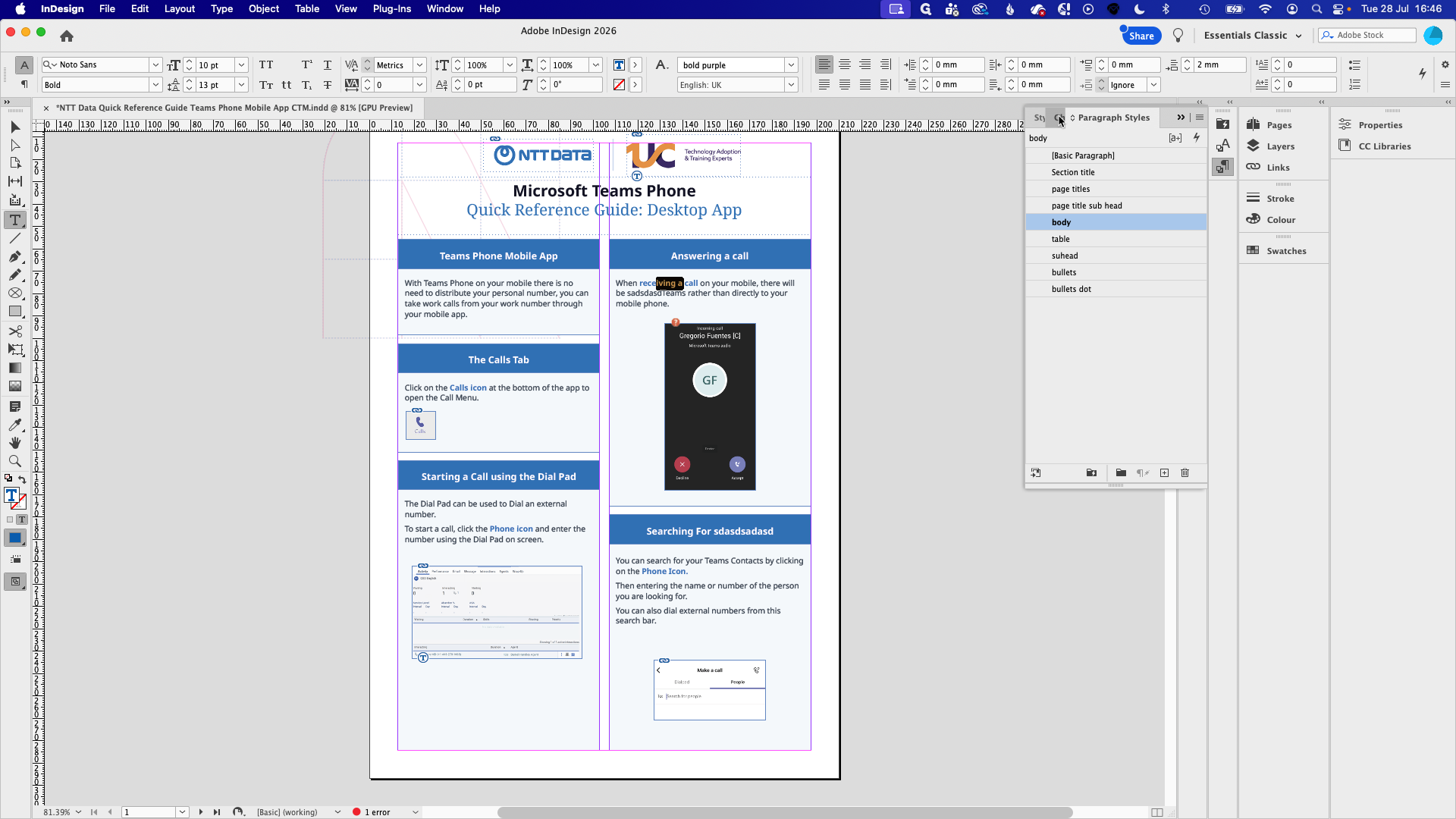Toggle paragraph formatting controls pilcrow

pos(24,84)
